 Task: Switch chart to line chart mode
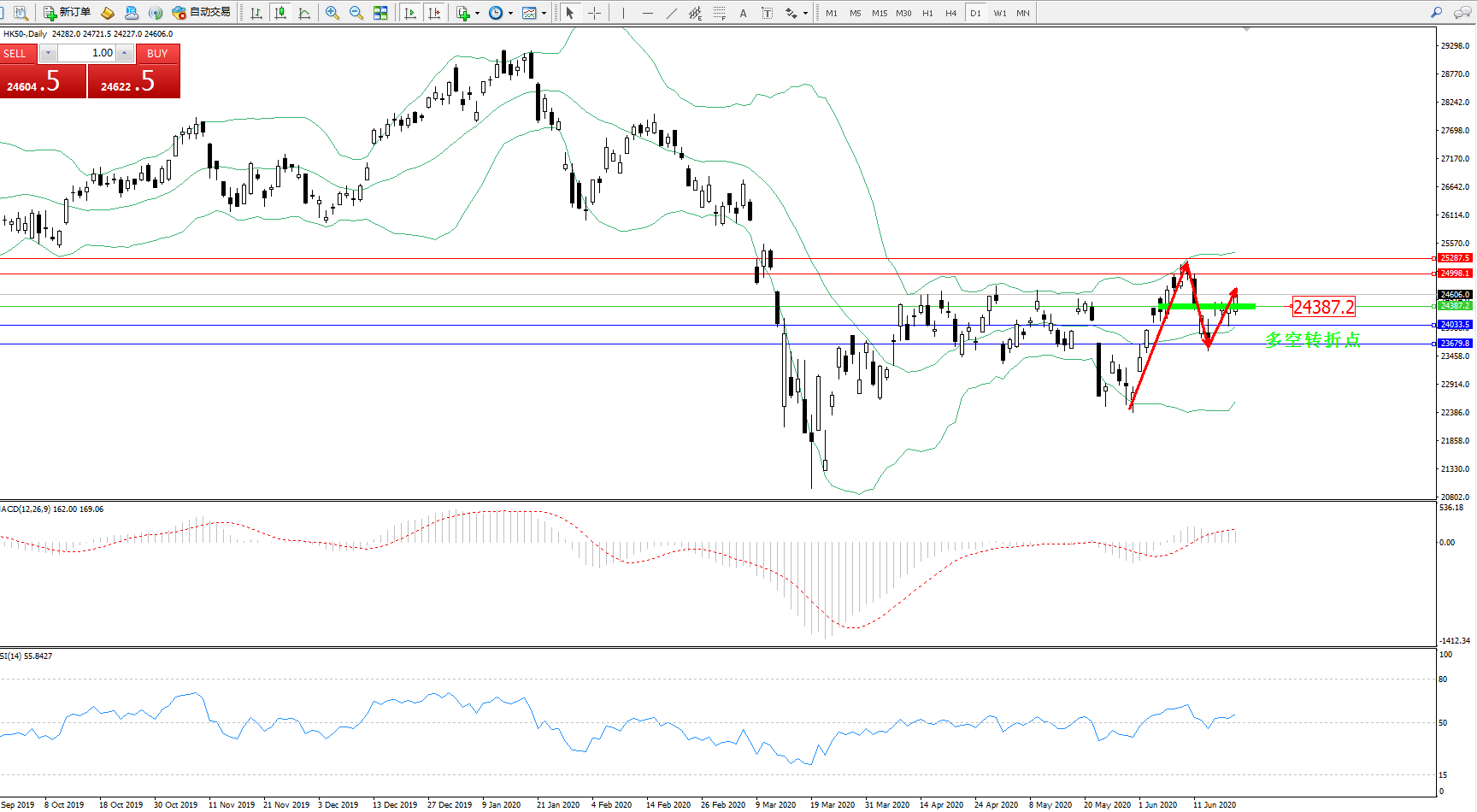pos(304,13)
